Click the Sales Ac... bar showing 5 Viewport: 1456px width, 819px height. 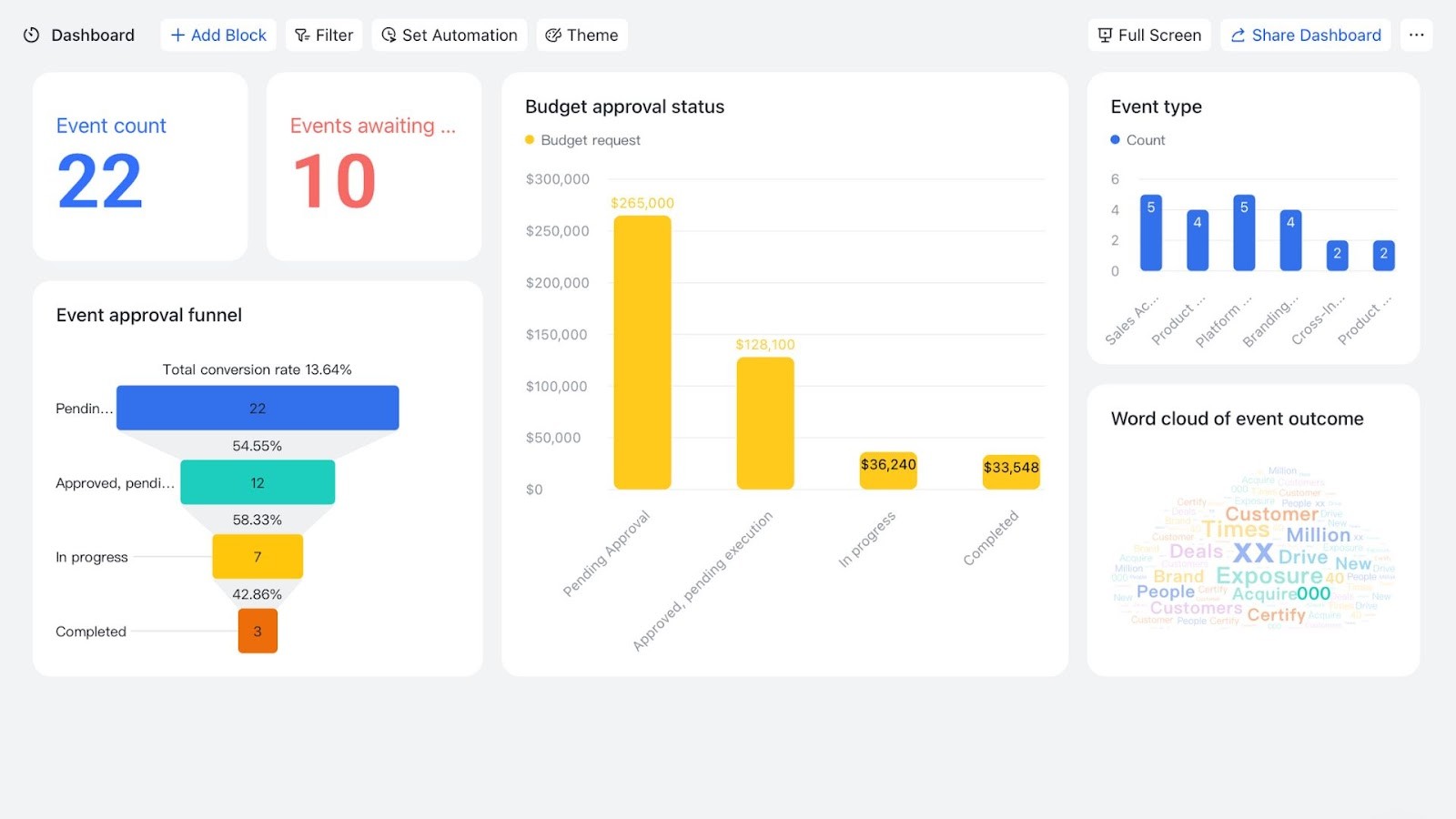point(1151,232)
